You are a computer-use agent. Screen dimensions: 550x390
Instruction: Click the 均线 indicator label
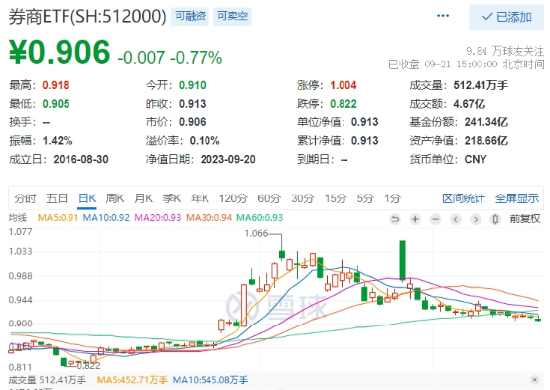(x=18, y=218)
